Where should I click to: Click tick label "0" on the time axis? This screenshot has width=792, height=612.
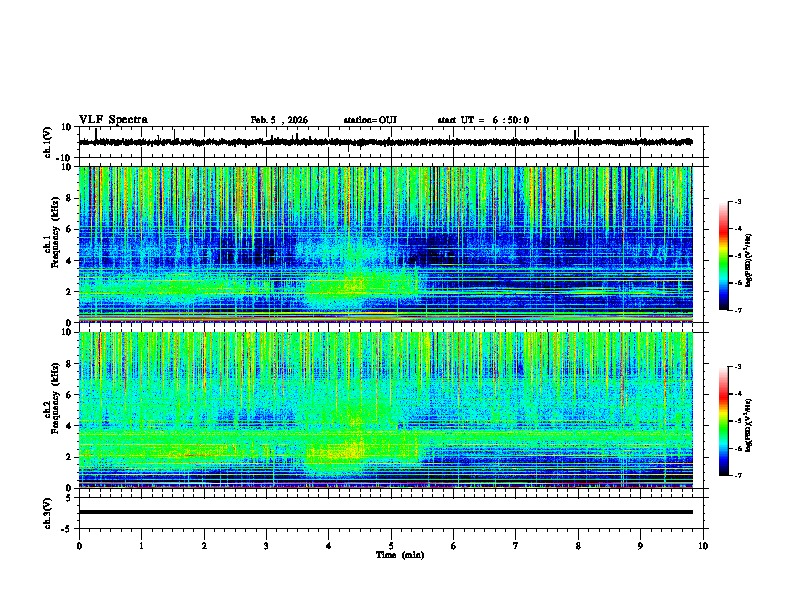(x=79, y=546)
